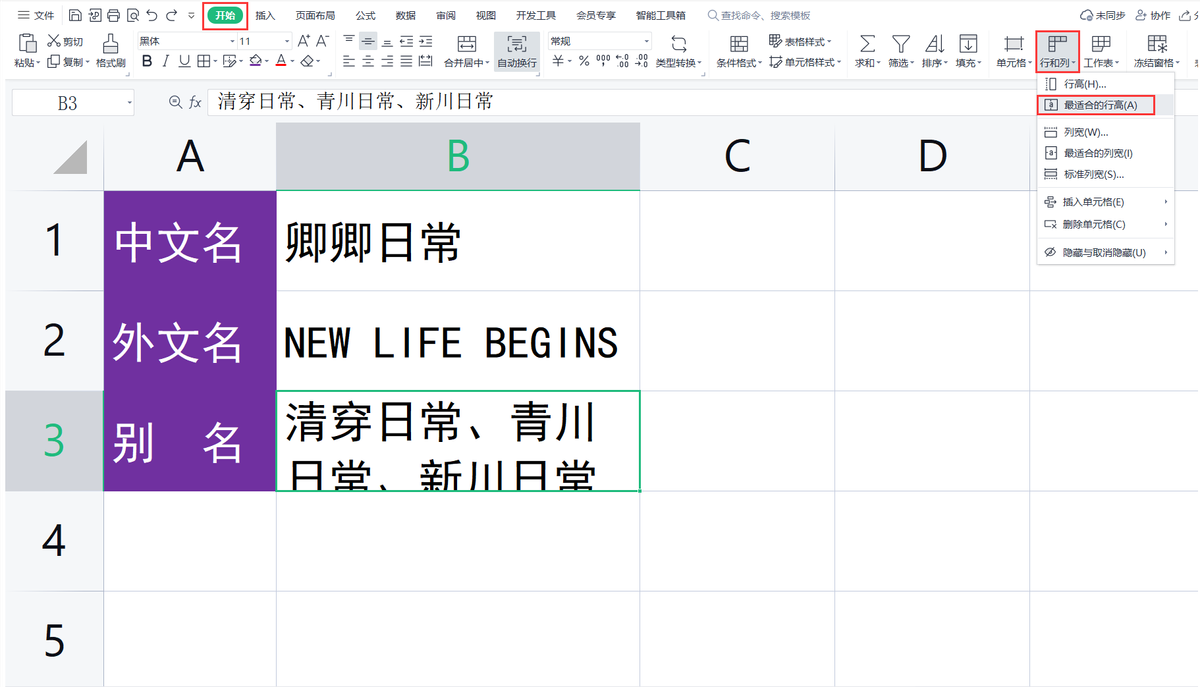The width and height of the screenshot is (1200, 687).
Task: Click the increase decimal places icon
Action: click(622, 61)
